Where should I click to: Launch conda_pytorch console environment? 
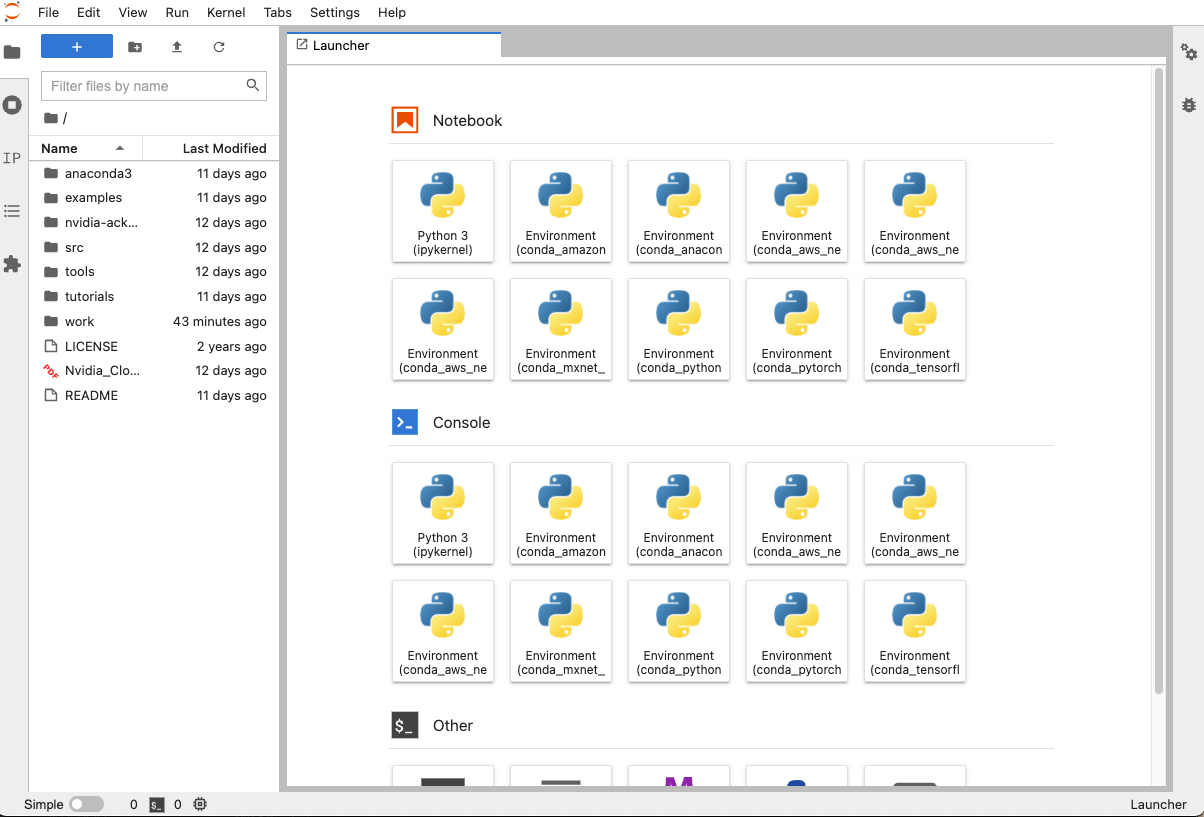(x=797, y=631)
